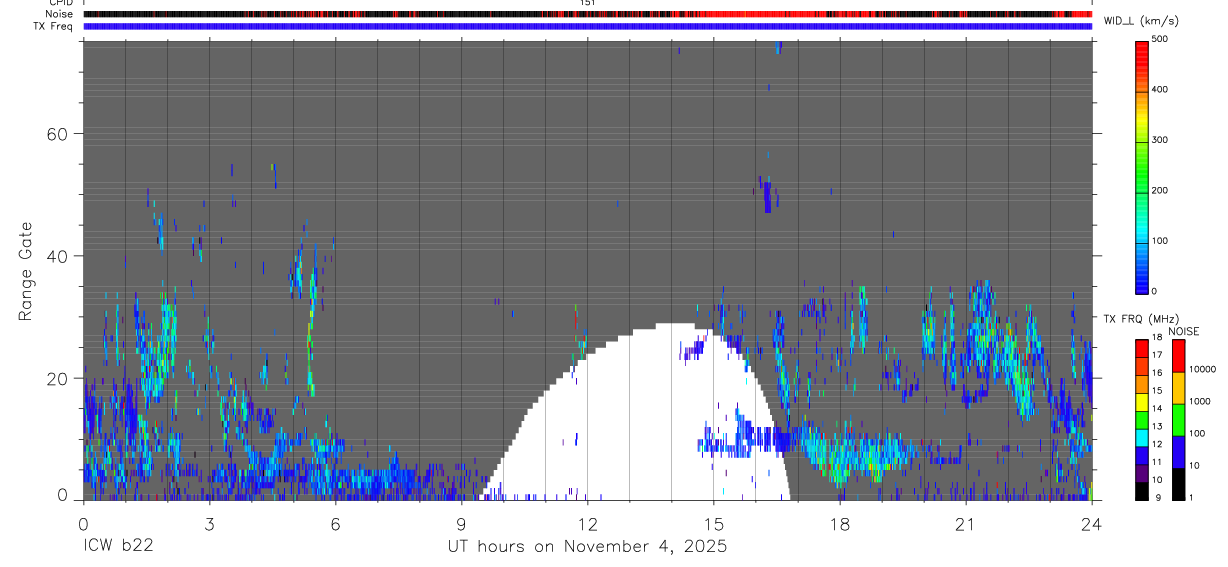Click the 'NOISE' legend title
This screenshot has height=567, width=1228.
pos(1183,332)
